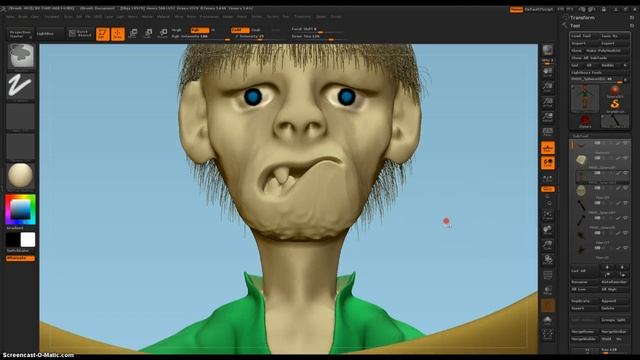
Task: Select the Scale transform icon in top shelf
Action: point(148,33)
